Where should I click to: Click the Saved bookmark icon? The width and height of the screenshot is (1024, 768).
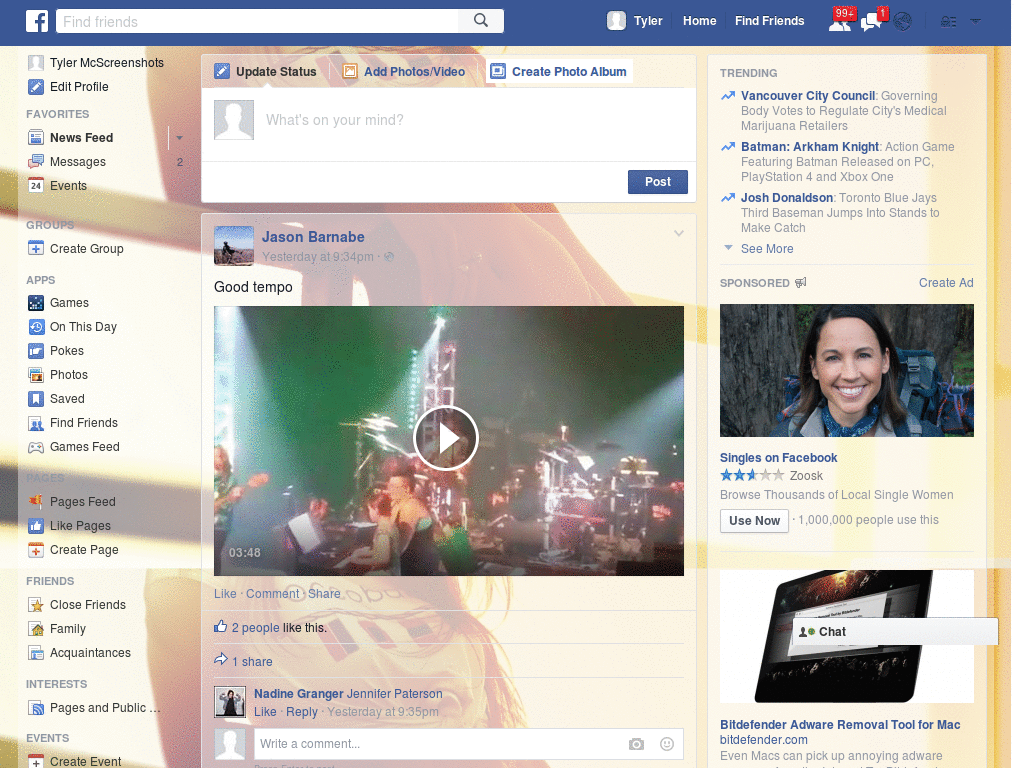pyautogui.click(x=36, y=399)
